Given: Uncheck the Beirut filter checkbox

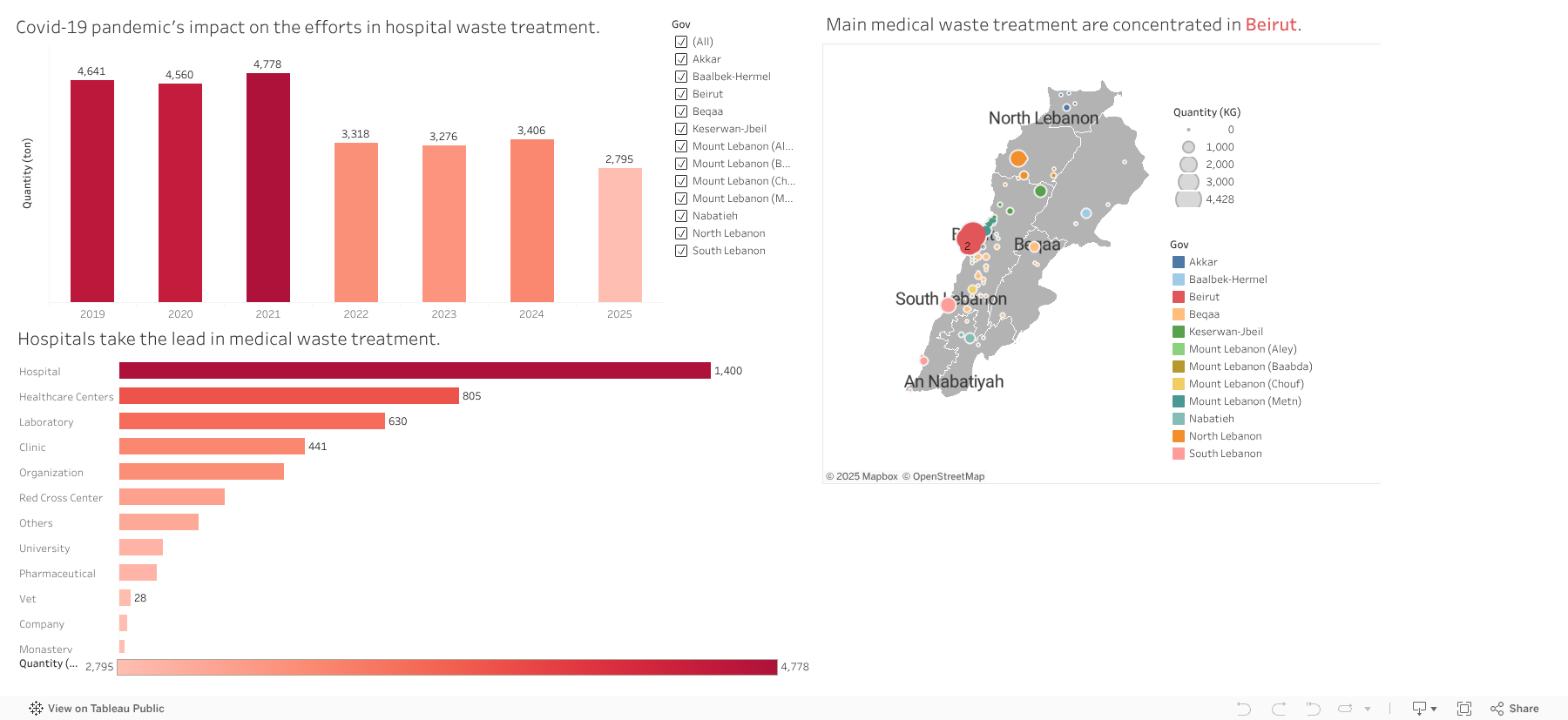Looking at the screenshot, I should (x=681, y=93).
